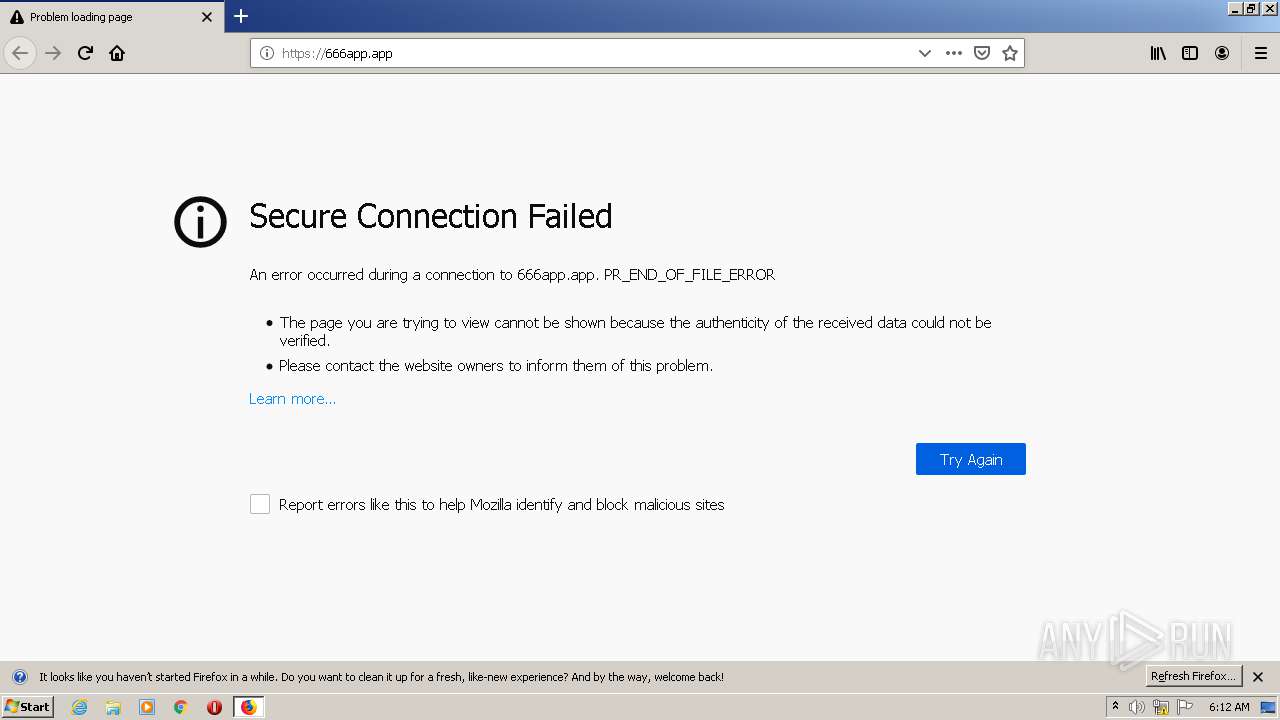Go to the Firefox home page

[x=117, y=53]
